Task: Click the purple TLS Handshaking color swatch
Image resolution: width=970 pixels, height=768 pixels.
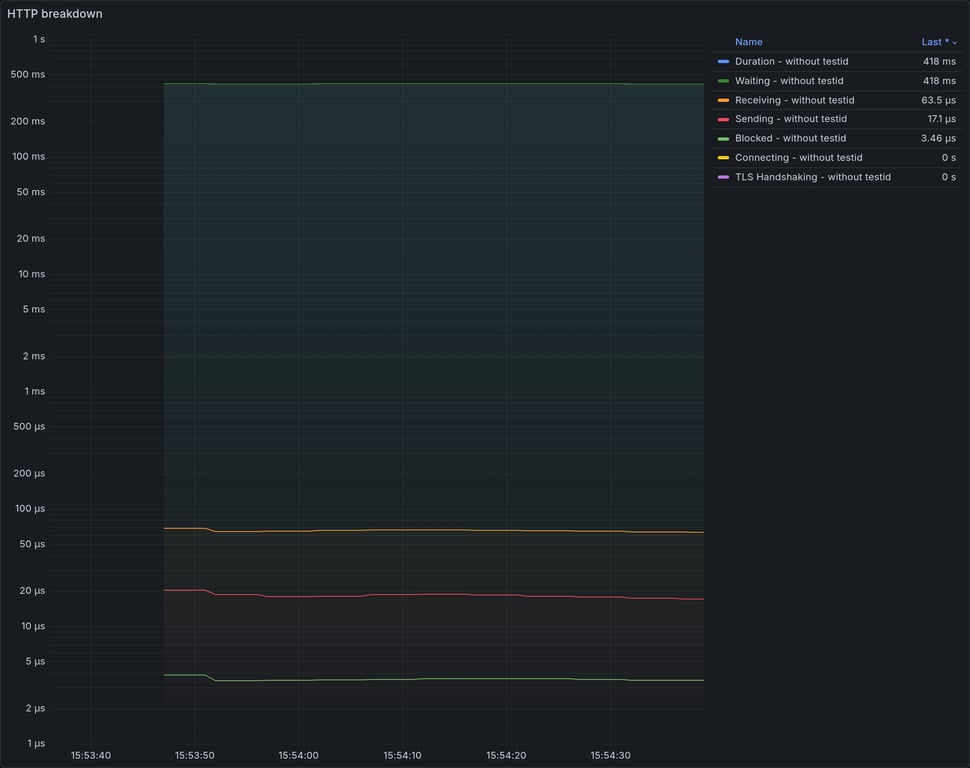Action: click(x=722, y=176)
